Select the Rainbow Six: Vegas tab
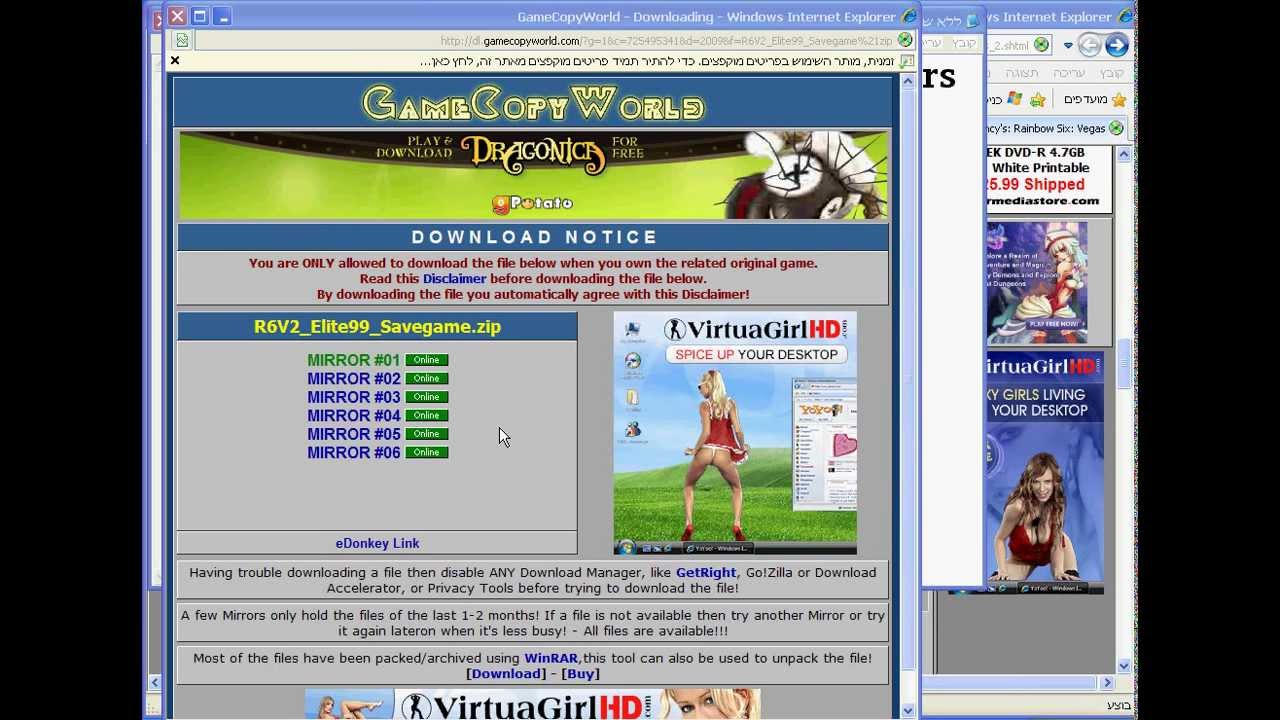Screen dimensions: 1280x720 (x=1055, y=128)
